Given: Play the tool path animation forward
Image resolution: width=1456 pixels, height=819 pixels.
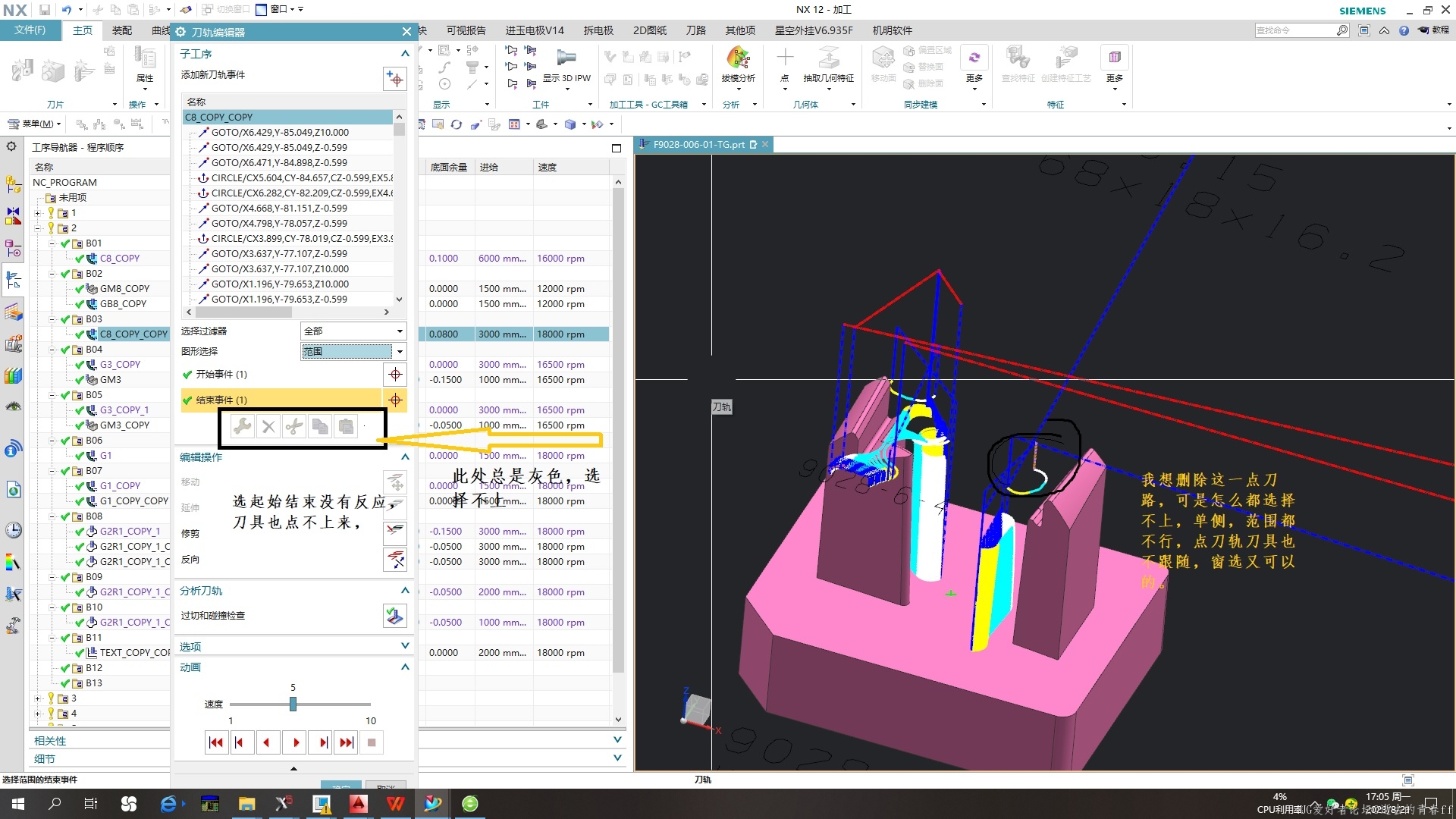Looking at the screenshot, I should coord(295,742).
